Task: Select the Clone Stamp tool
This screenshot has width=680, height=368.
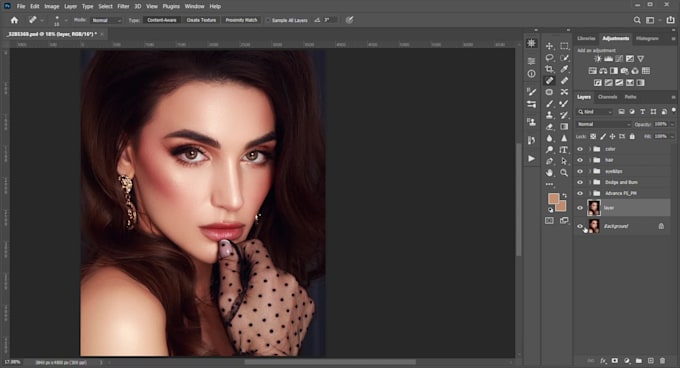Action: [x=549, y=115]
